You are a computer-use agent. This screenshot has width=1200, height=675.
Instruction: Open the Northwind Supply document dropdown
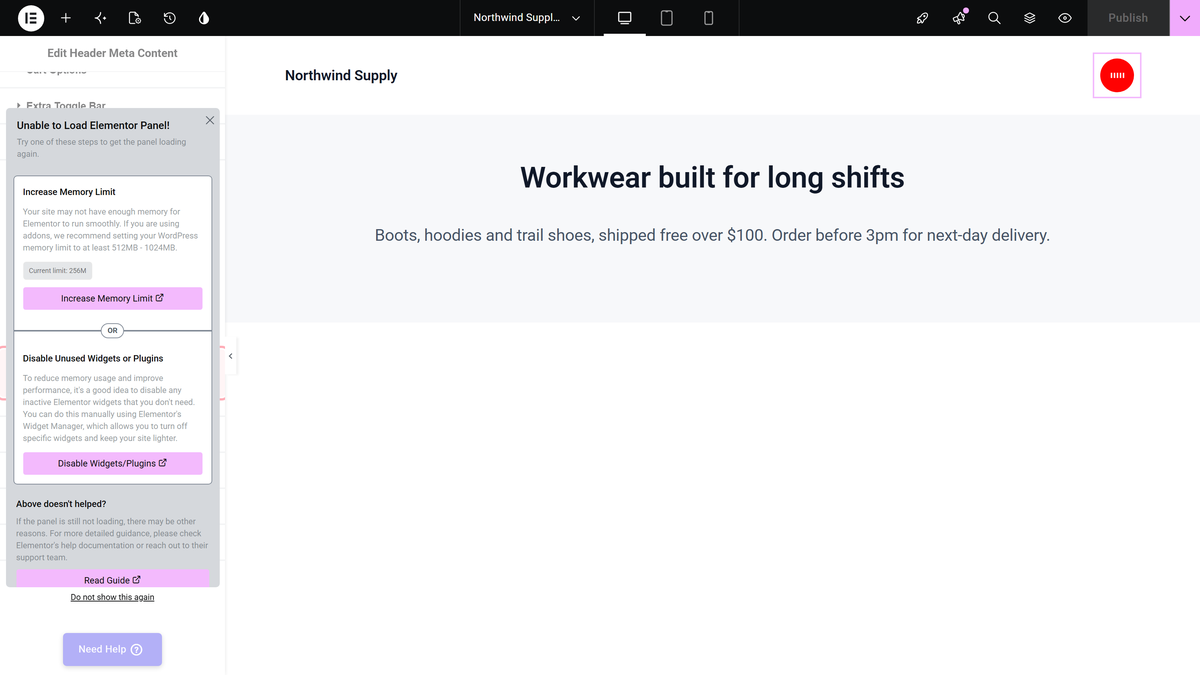click(527, 18)
